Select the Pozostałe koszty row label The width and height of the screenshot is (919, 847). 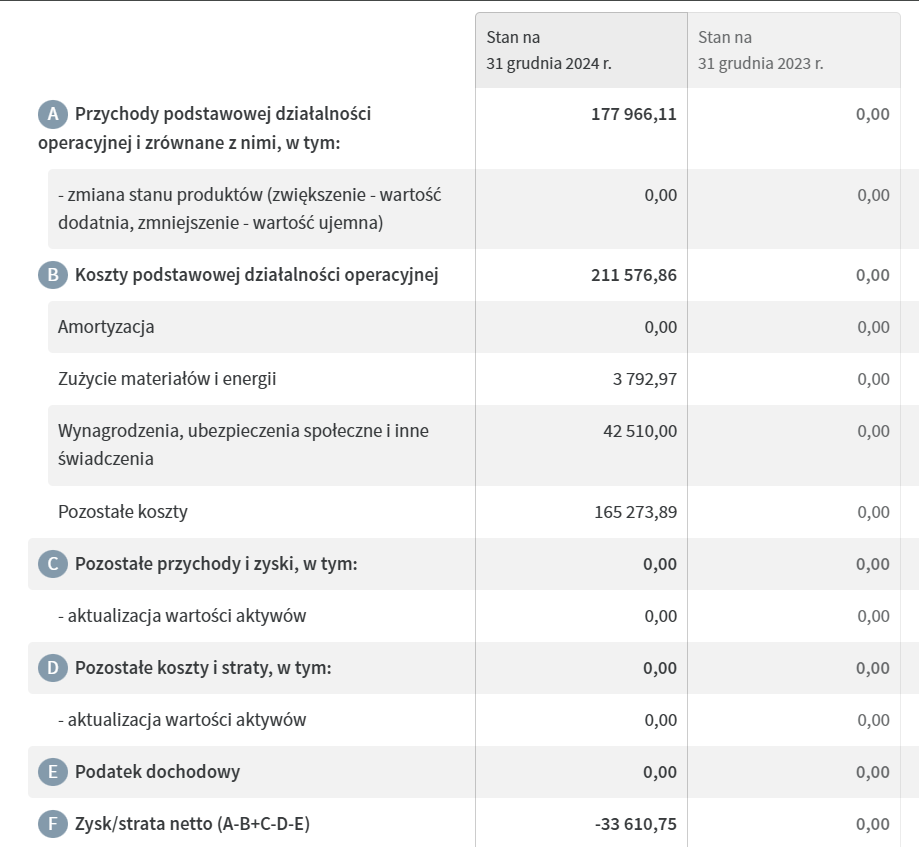(123, 512)
